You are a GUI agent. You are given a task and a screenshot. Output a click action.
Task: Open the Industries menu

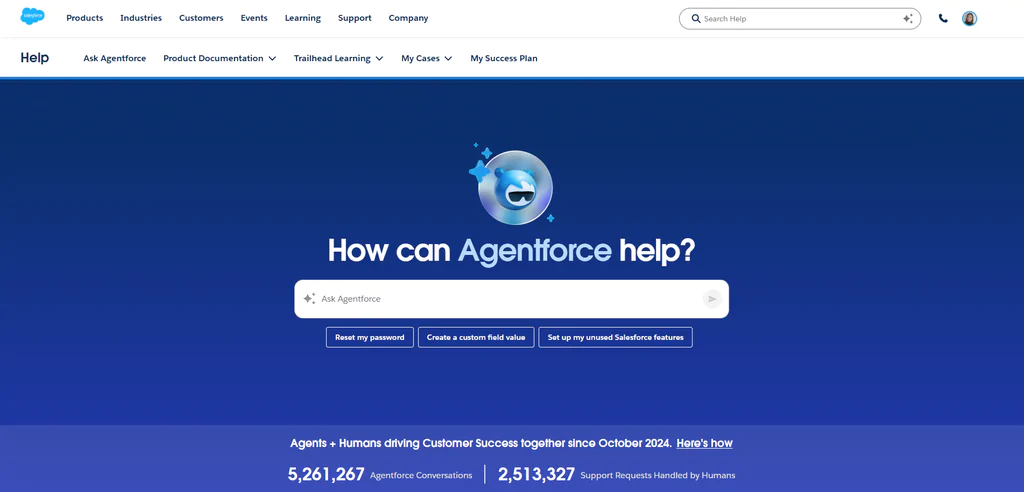coord(141,18)
